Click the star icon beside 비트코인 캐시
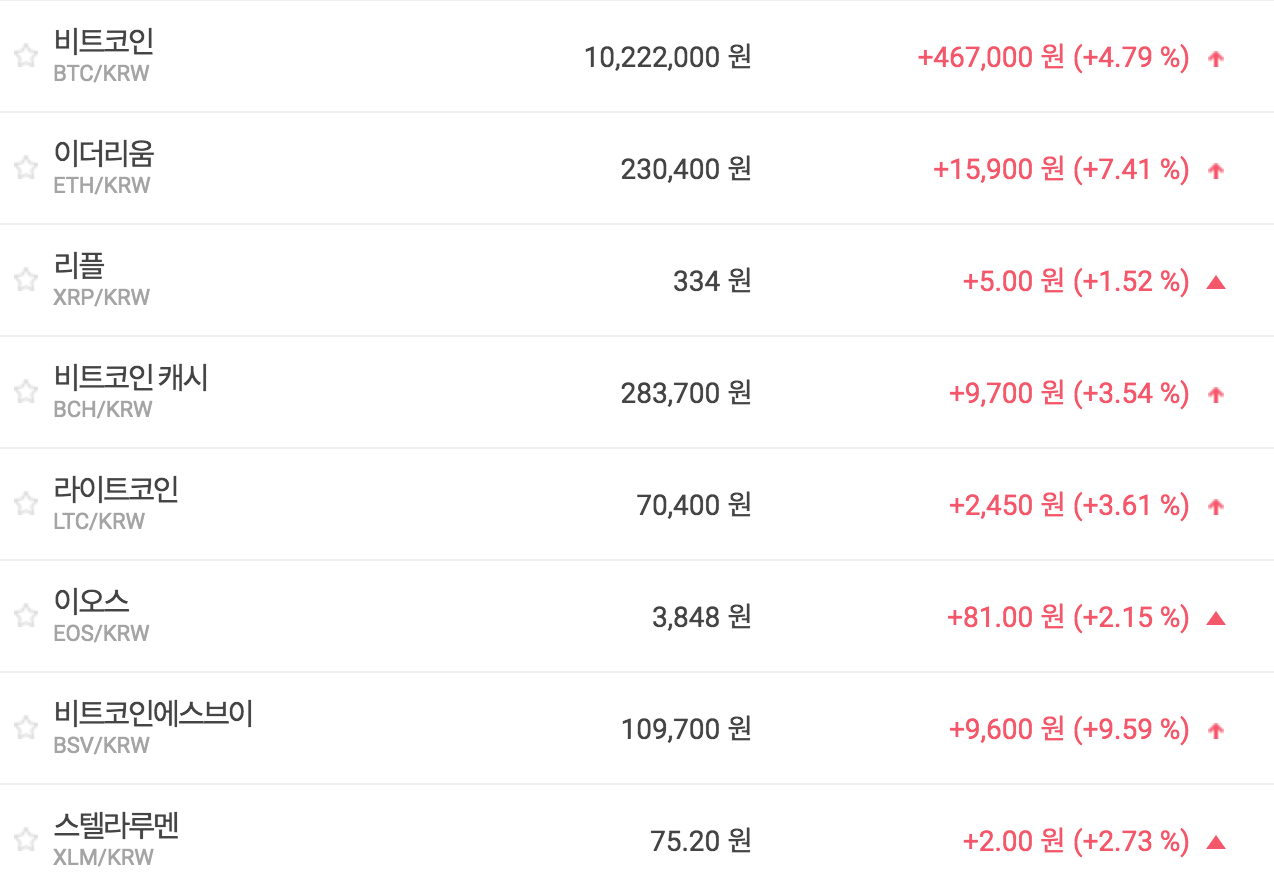Image resolution: width=1274 pixels, height=892 pixels. pyautogui.click(x=26, y=392)
